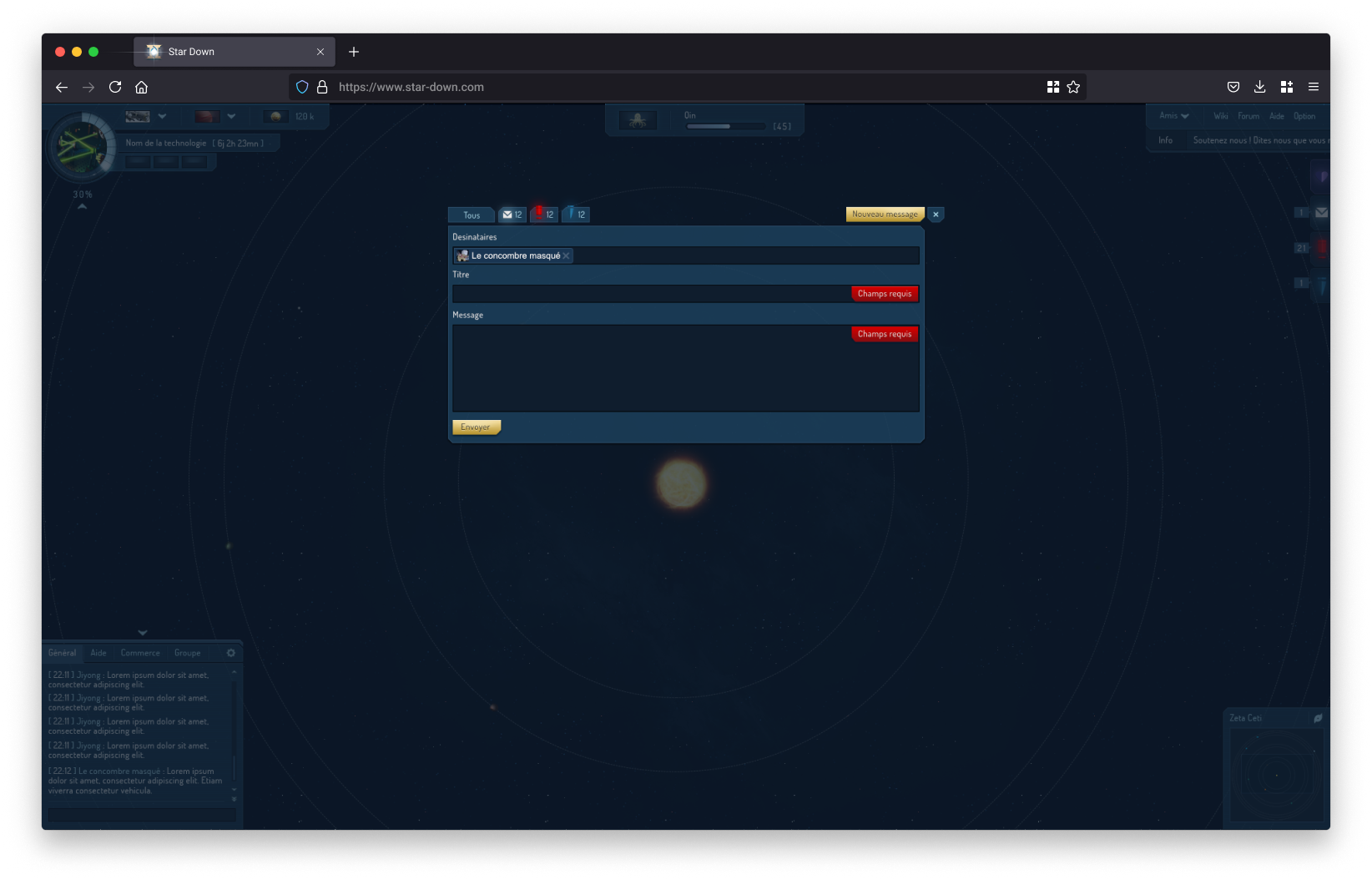This screenshot has height=880, width=1372.
Task: Collapse the chat panel with chevron
Action: click(x=143, y=633)
